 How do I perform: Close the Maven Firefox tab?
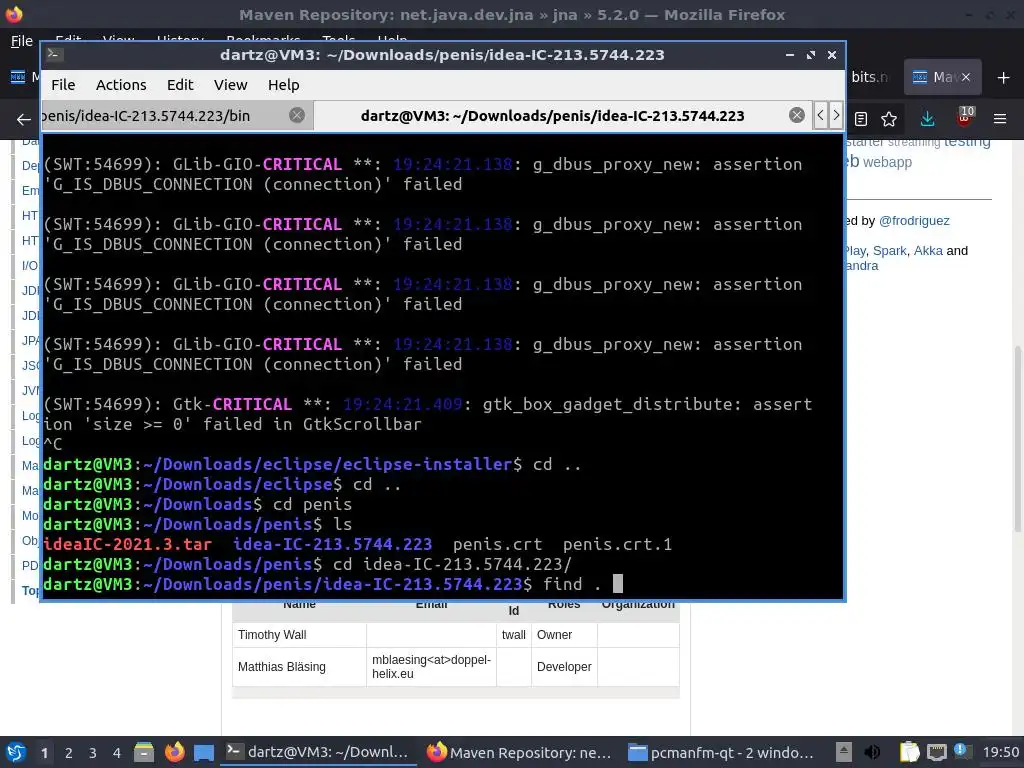click(966, 77)
